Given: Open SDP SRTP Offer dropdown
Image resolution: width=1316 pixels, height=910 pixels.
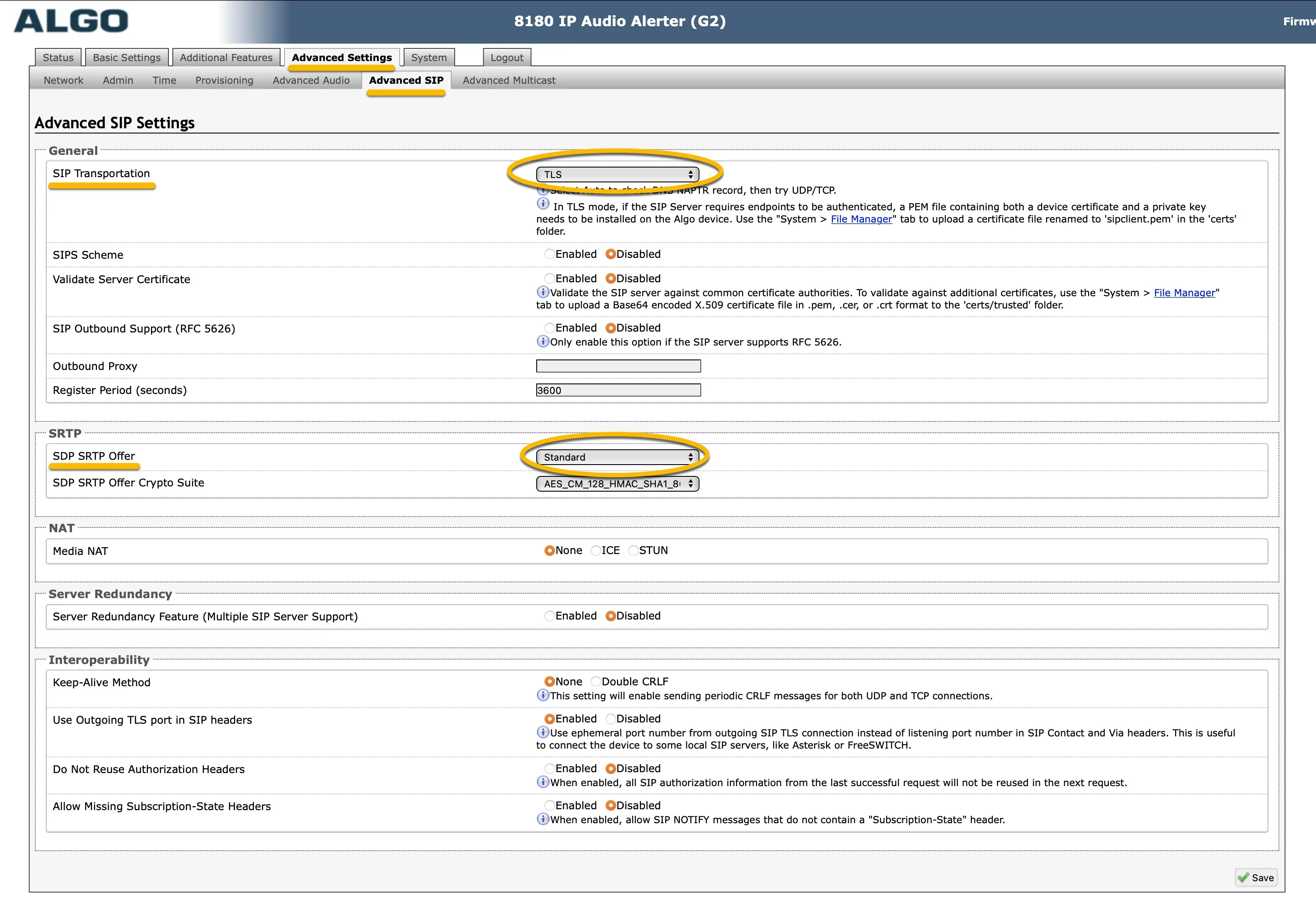Looking at the screenshot, I should click(x=617, y=457).
